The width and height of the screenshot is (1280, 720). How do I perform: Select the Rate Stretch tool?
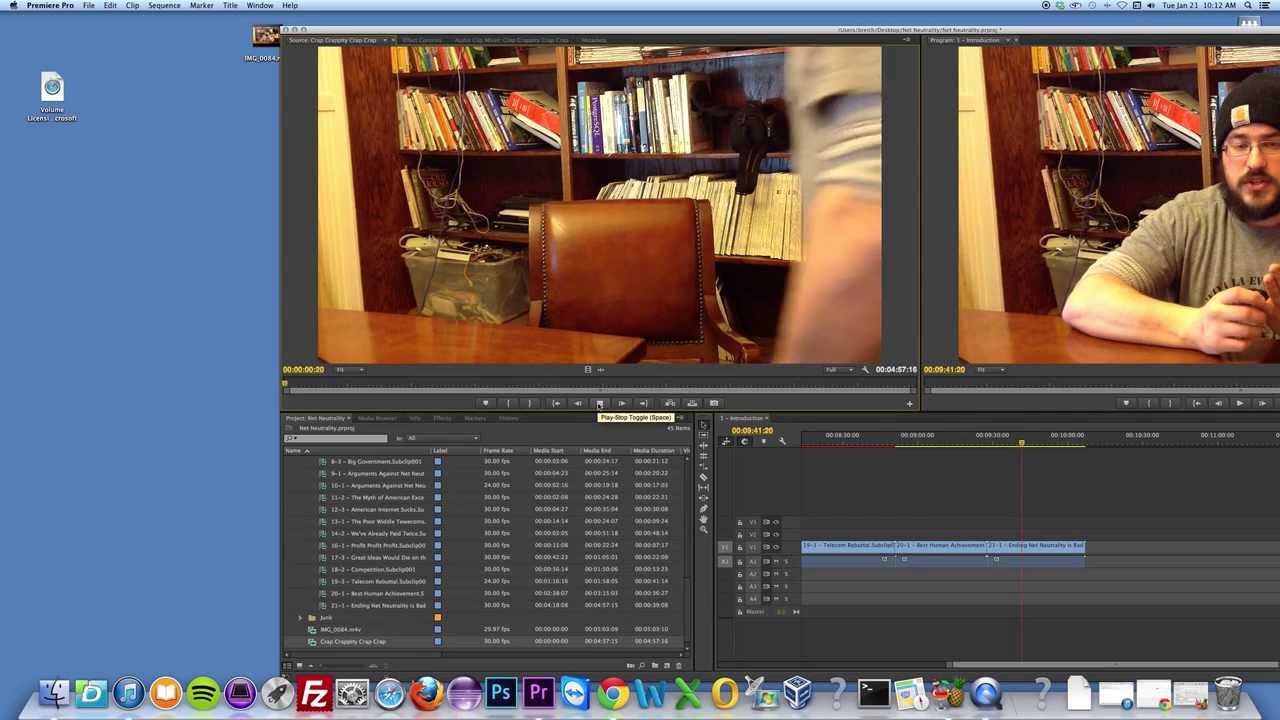click(x=704, y=466)
